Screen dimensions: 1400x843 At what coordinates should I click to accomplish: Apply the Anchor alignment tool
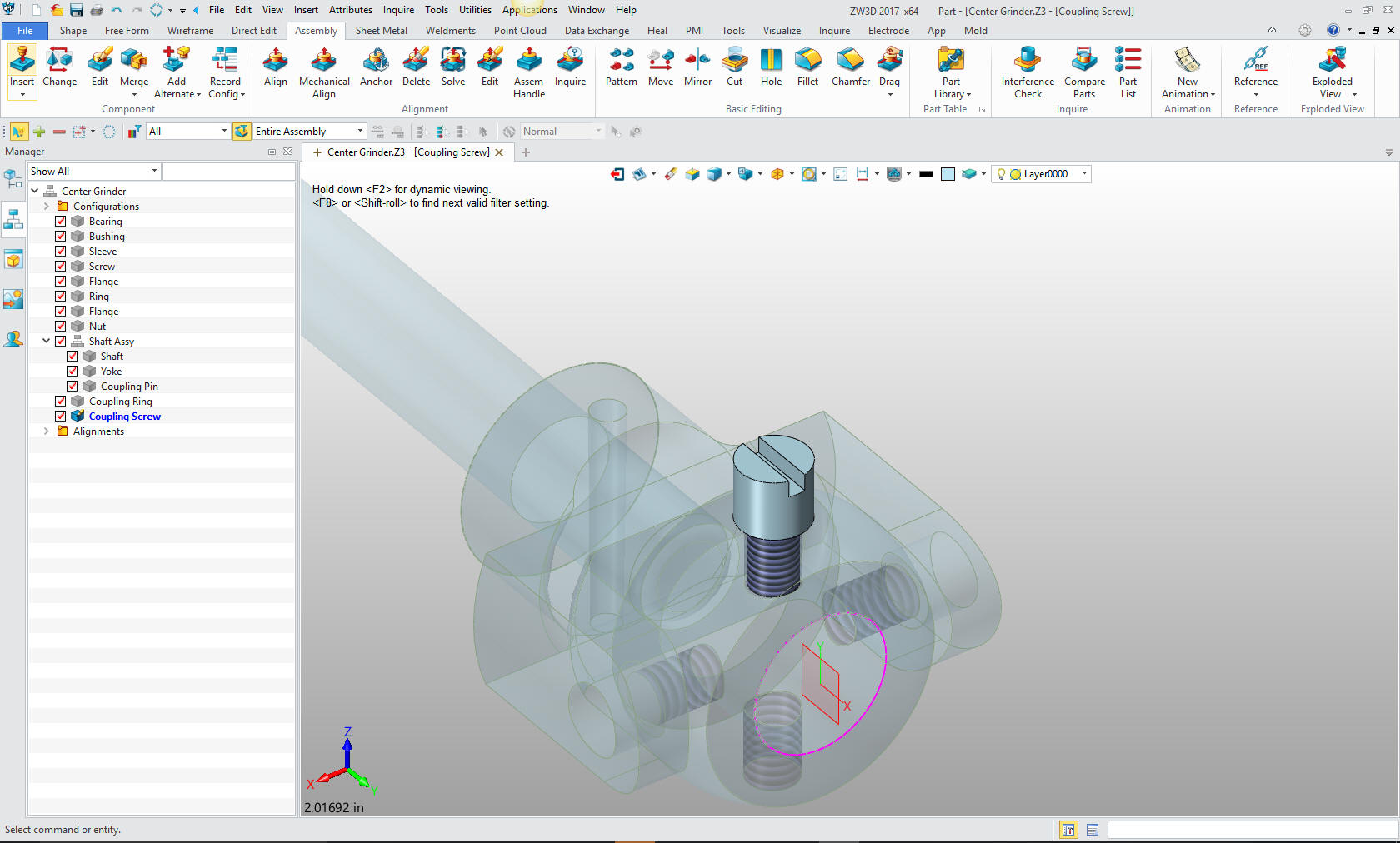tap(376, 67)
